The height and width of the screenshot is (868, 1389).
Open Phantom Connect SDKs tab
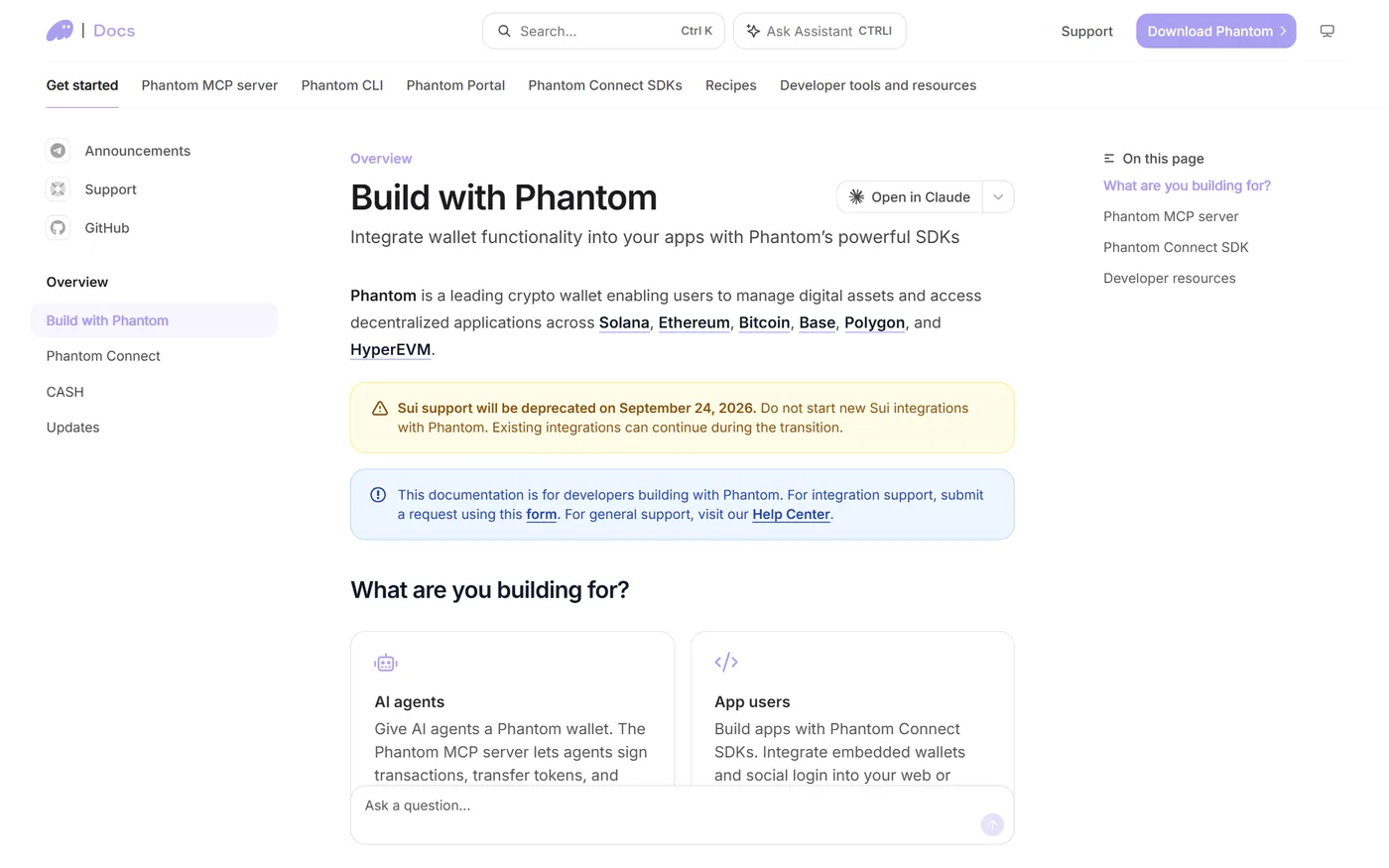tap(605, 85)
